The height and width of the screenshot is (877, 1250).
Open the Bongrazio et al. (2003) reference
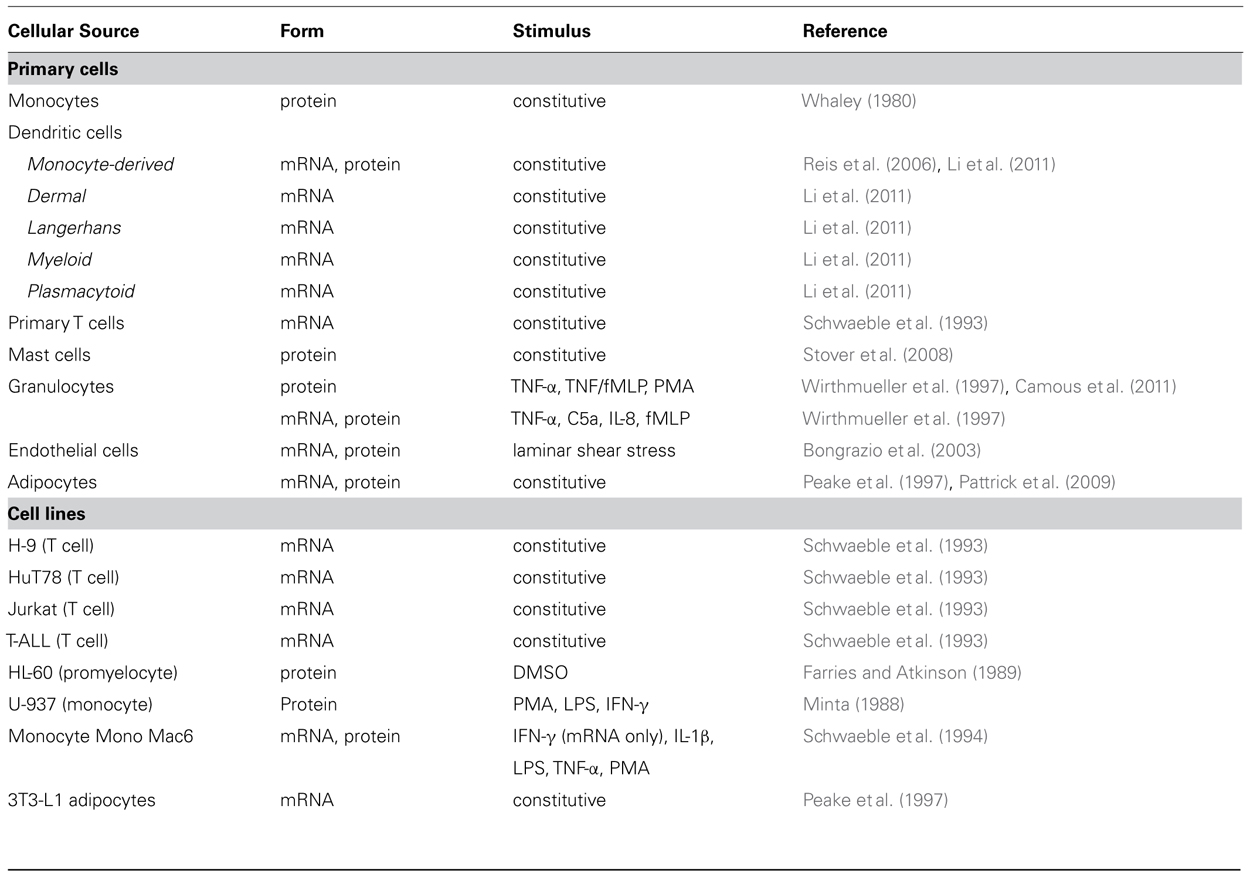[x=891, y=451]
